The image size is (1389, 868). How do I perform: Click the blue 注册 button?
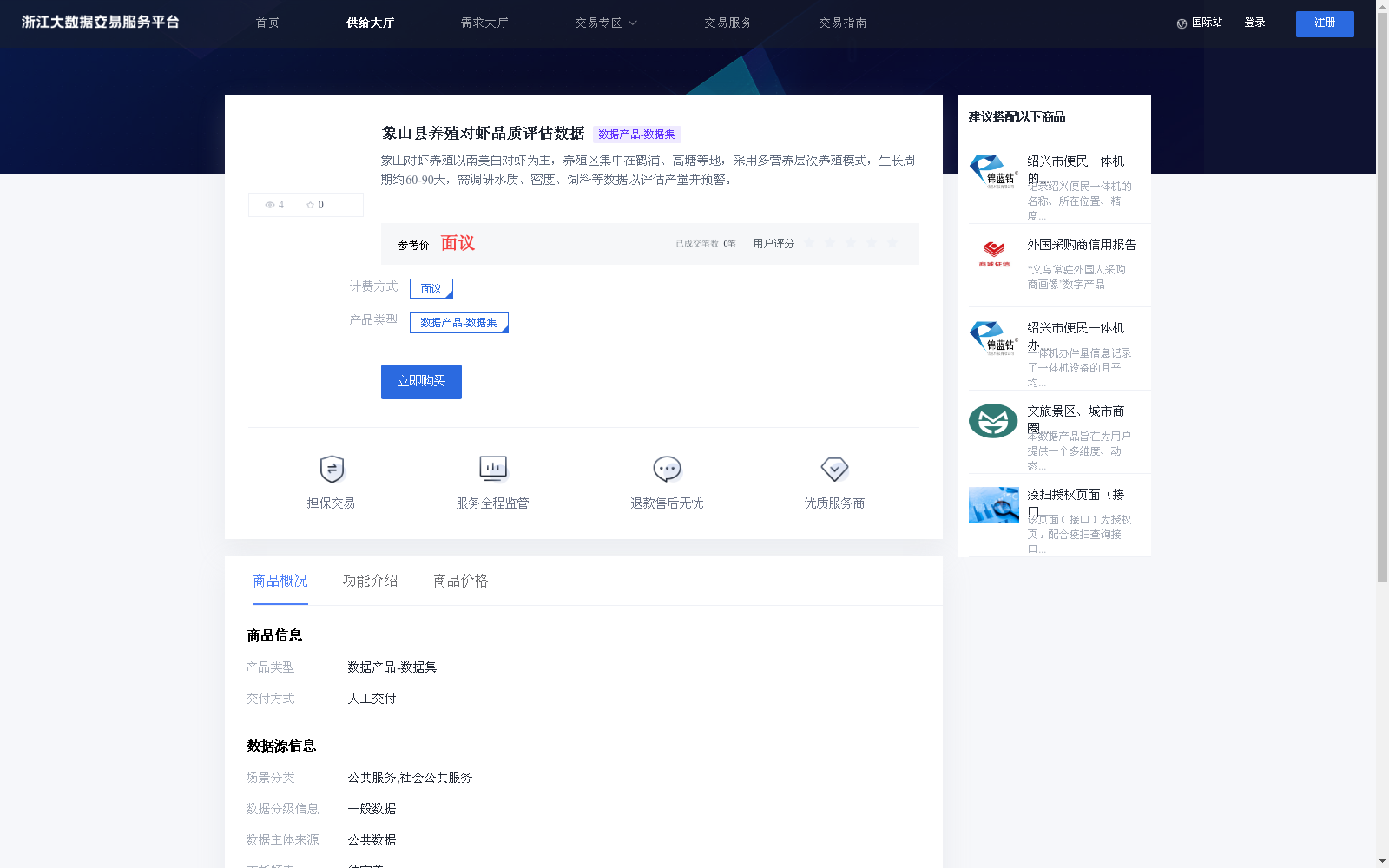tap(1325, 24)
